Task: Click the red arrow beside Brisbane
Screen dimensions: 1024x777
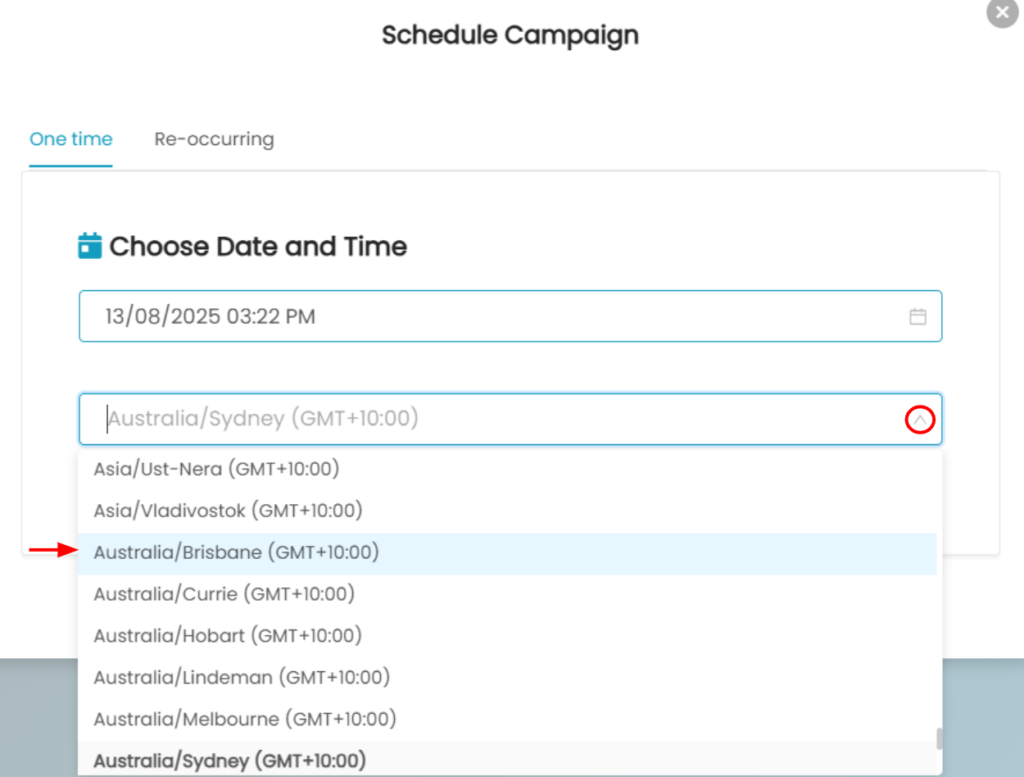Action: 53,550
